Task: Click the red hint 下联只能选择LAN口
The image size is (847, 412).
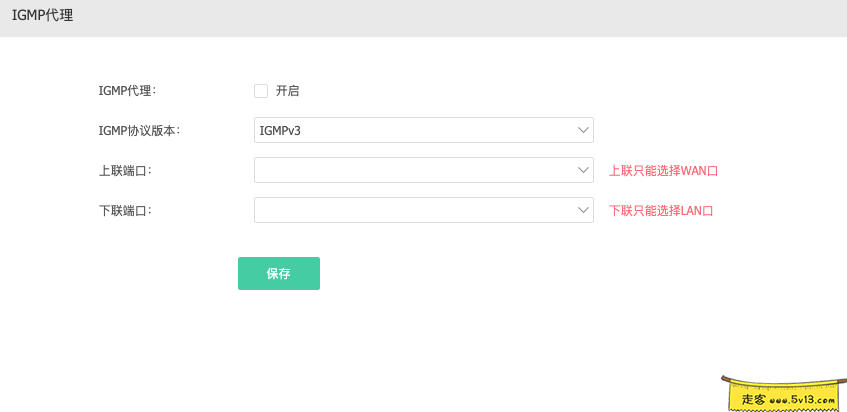Action: click(x=661, y=211)
